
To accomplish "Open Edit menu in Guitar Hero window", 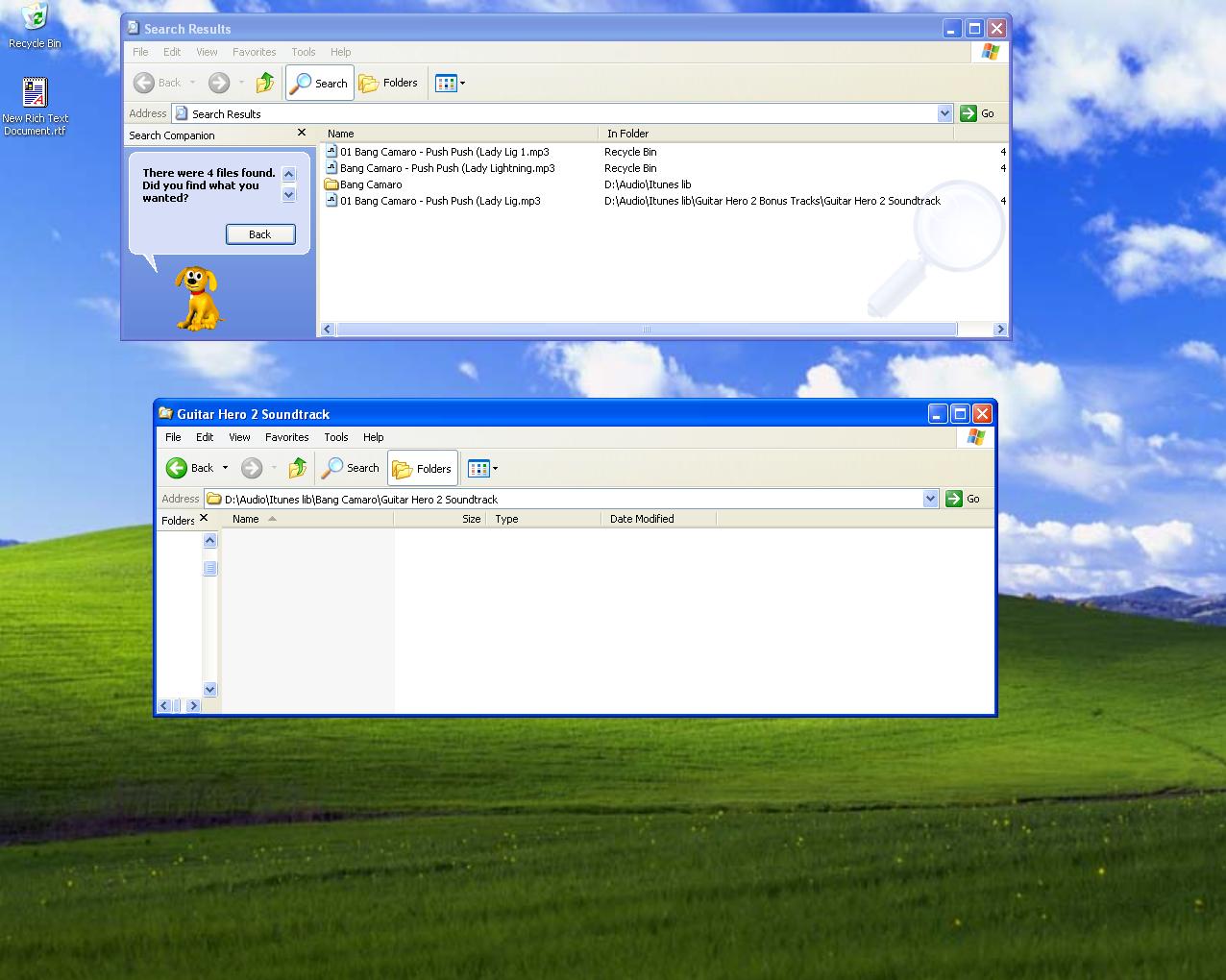I will [205, 437].
